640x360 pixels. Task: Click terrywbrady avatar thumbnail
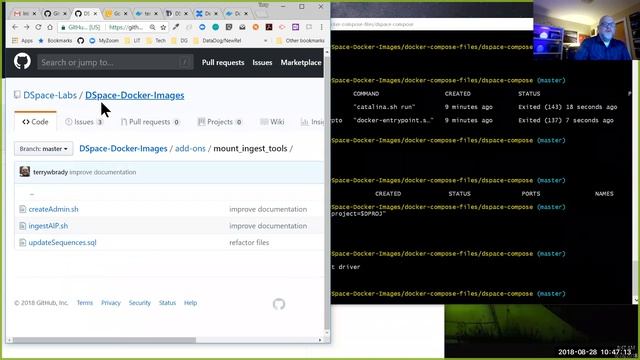pyautogui.click(x=24, y=171)
